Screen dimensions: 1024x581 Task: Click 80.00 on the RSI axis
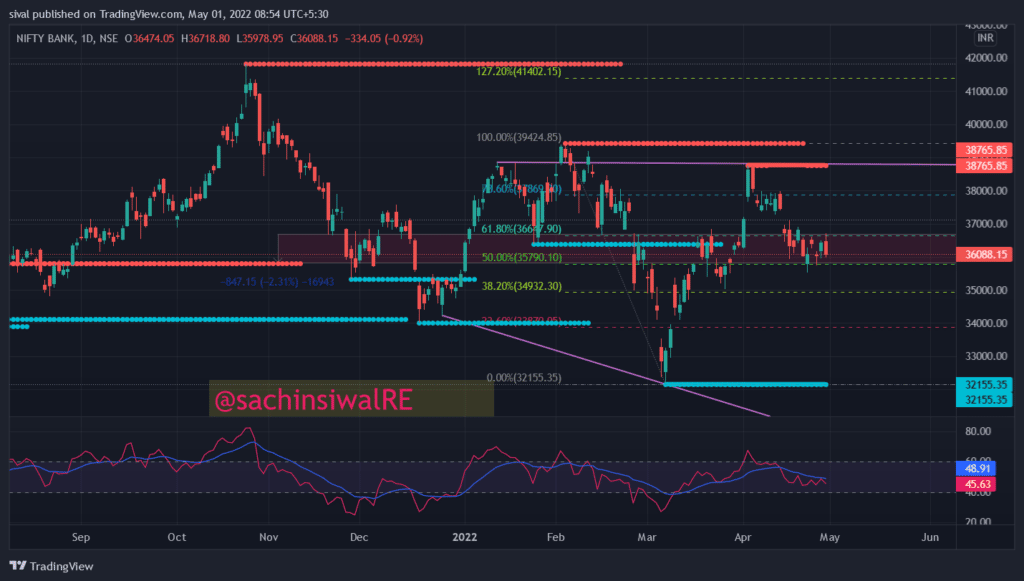point(978,432)
